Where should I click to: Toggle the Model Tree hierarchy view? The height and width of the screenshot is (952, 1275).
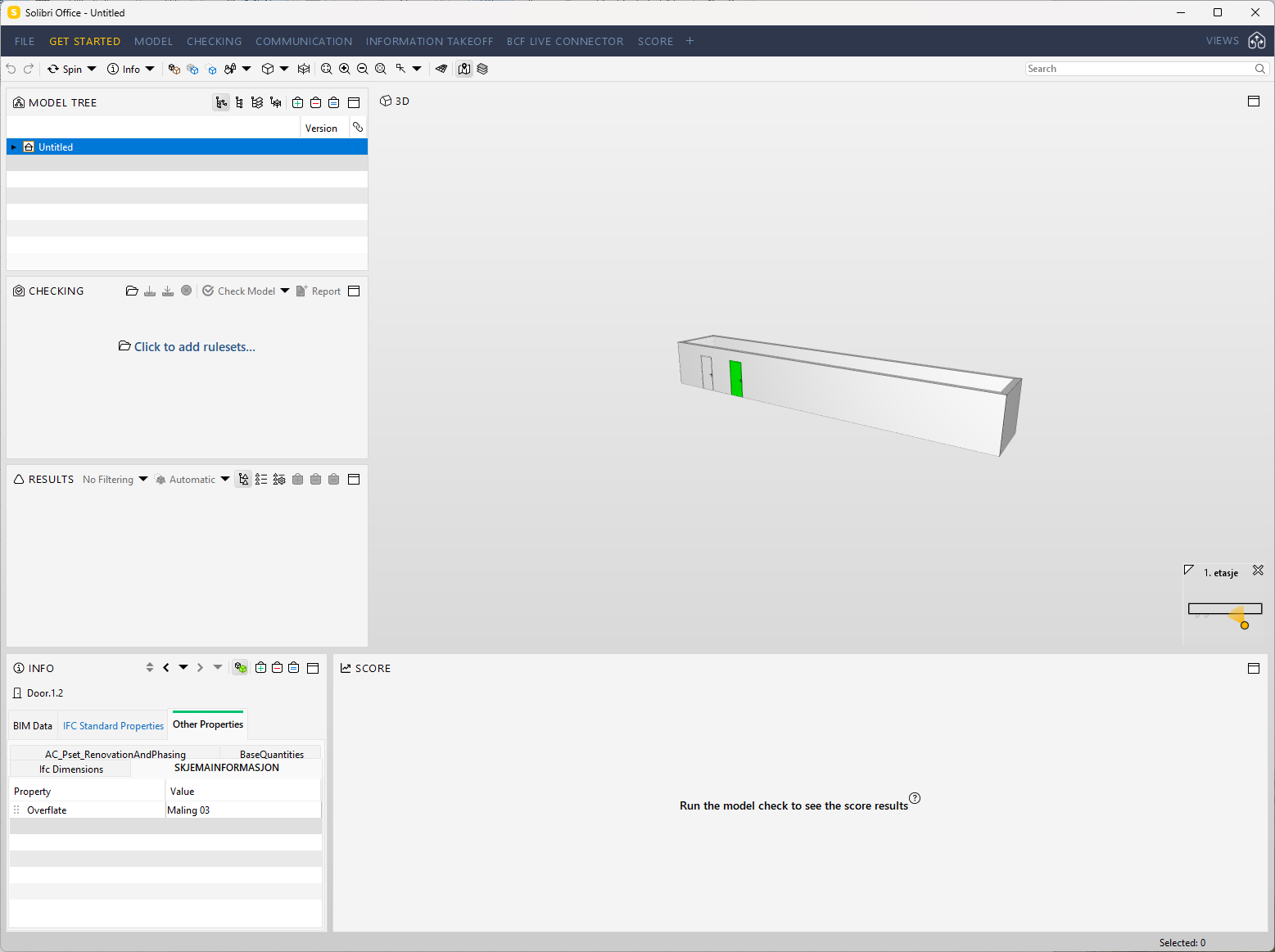tap(221, 103)
